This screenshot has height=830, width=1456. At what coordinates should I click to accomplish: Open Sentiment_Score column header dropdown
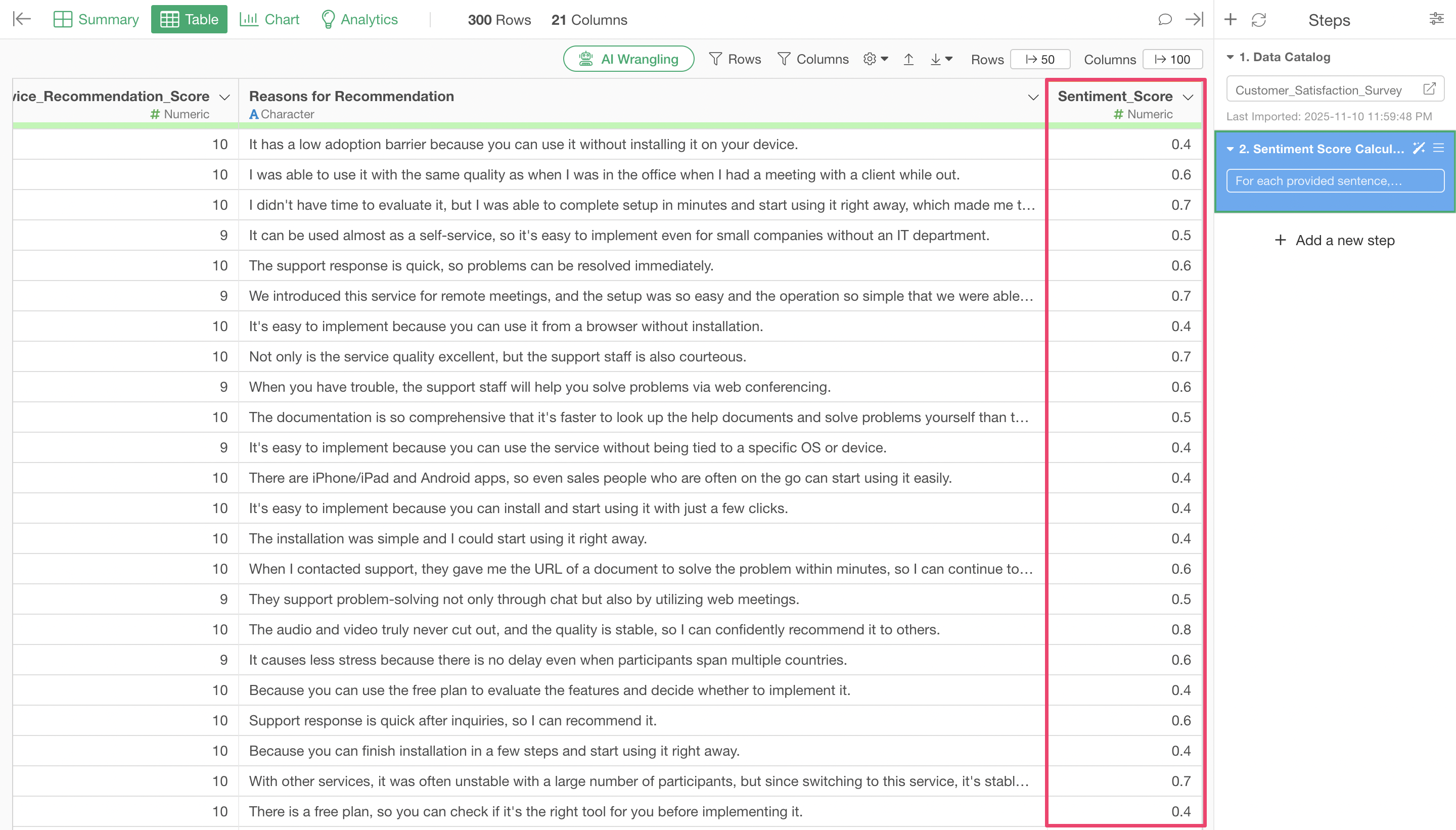coord(1188,97)
